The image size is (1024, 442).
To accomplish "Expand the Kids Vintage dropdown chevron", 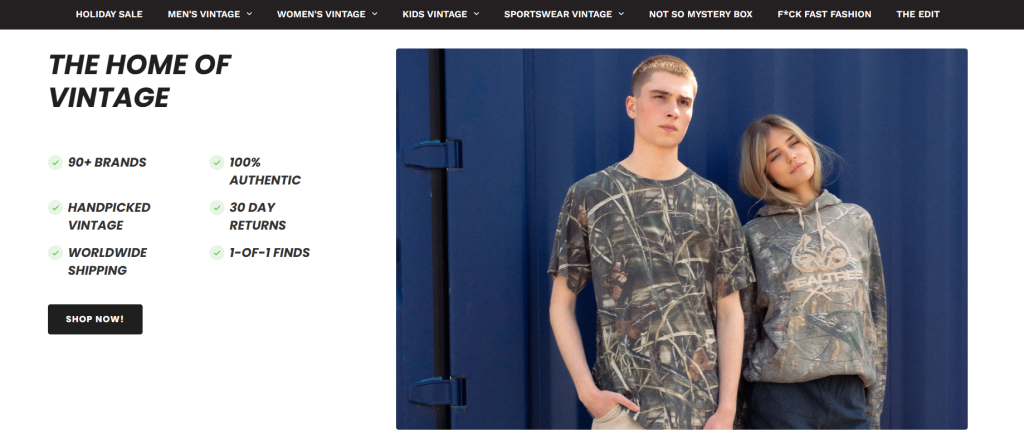I will click(477, 14).
